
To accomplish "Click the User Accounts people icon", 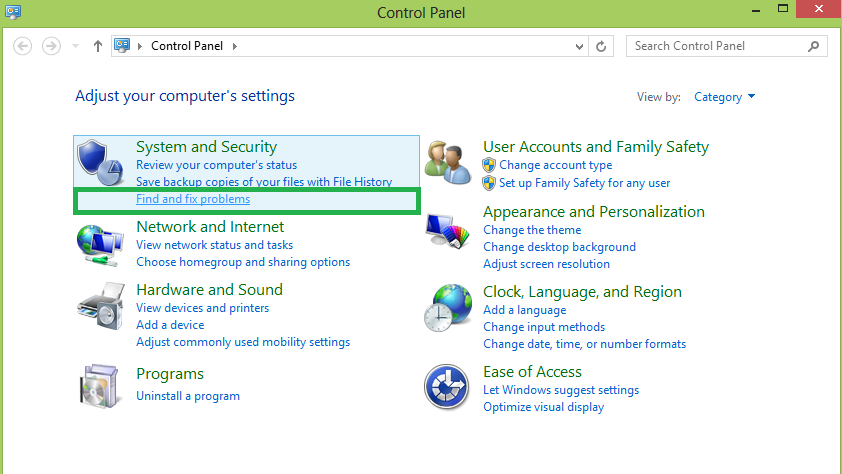I will [x=448, y=163].
